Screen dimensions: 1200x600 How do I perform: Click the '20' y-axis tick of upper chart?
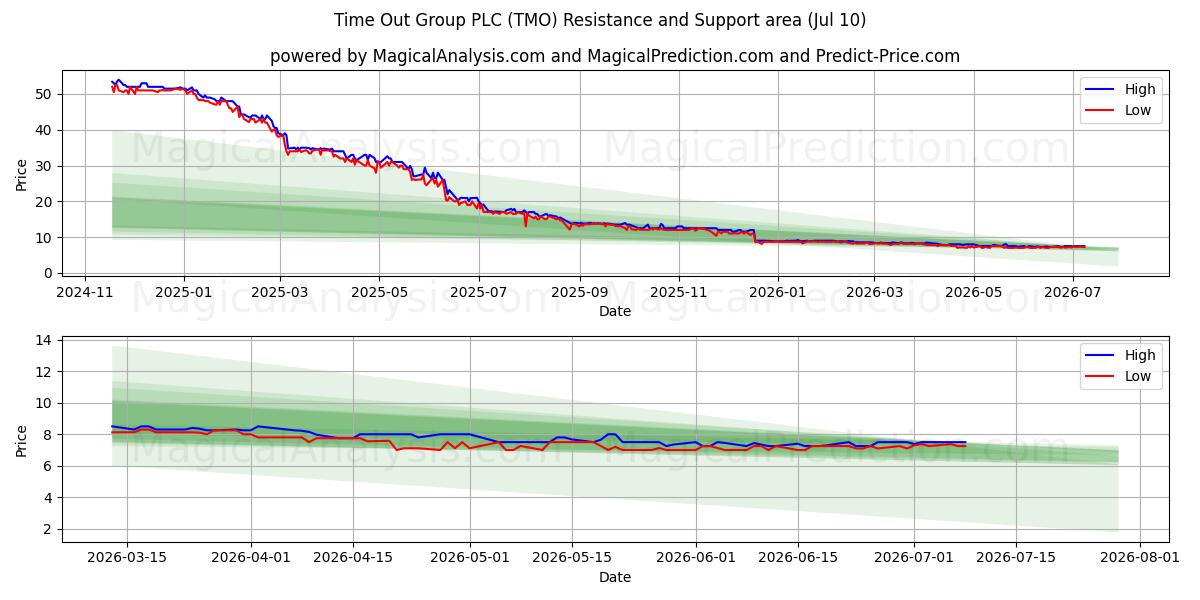(x=45, y=202)
